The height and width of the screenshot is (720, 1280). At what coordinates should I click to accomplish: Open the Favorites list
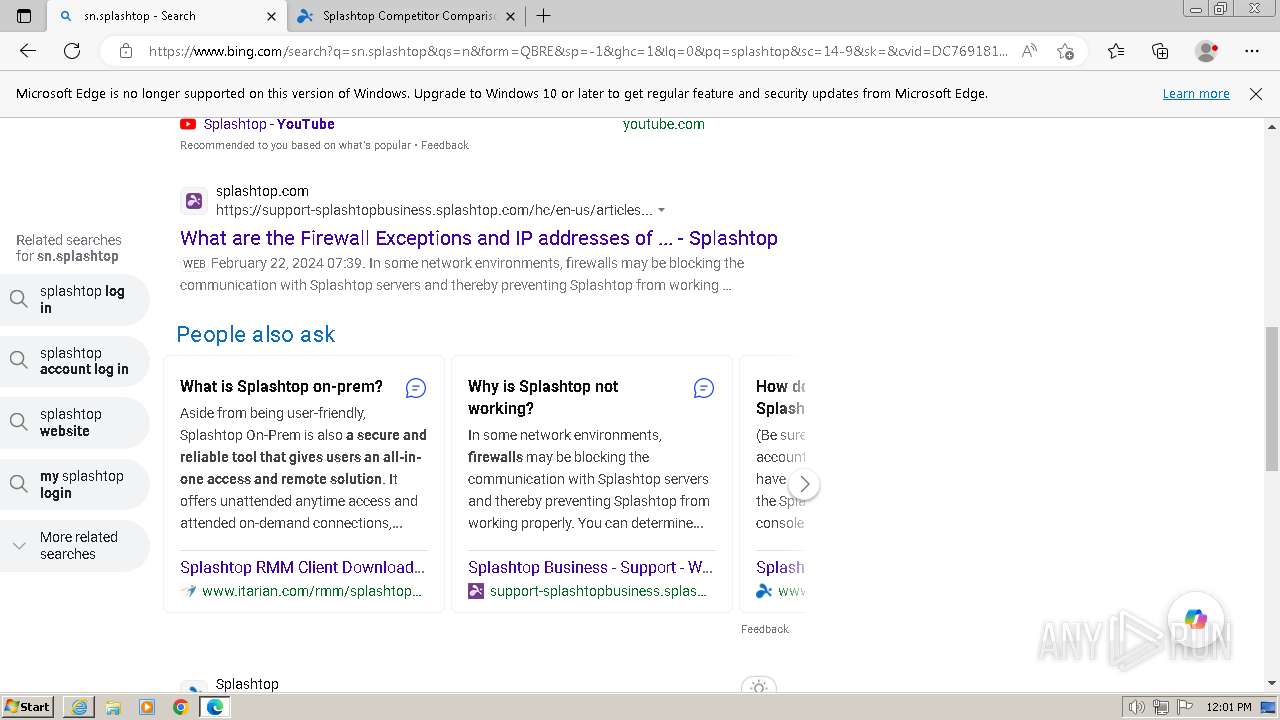pos(1116,51)
